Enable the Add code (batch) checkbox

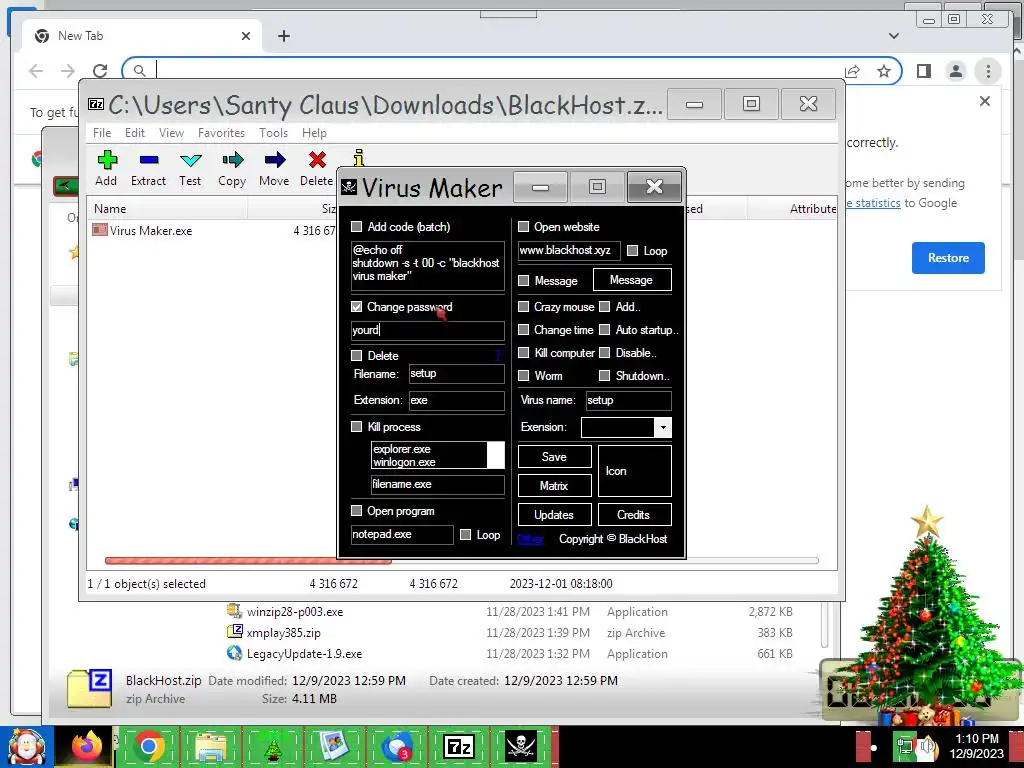[357, 227]
